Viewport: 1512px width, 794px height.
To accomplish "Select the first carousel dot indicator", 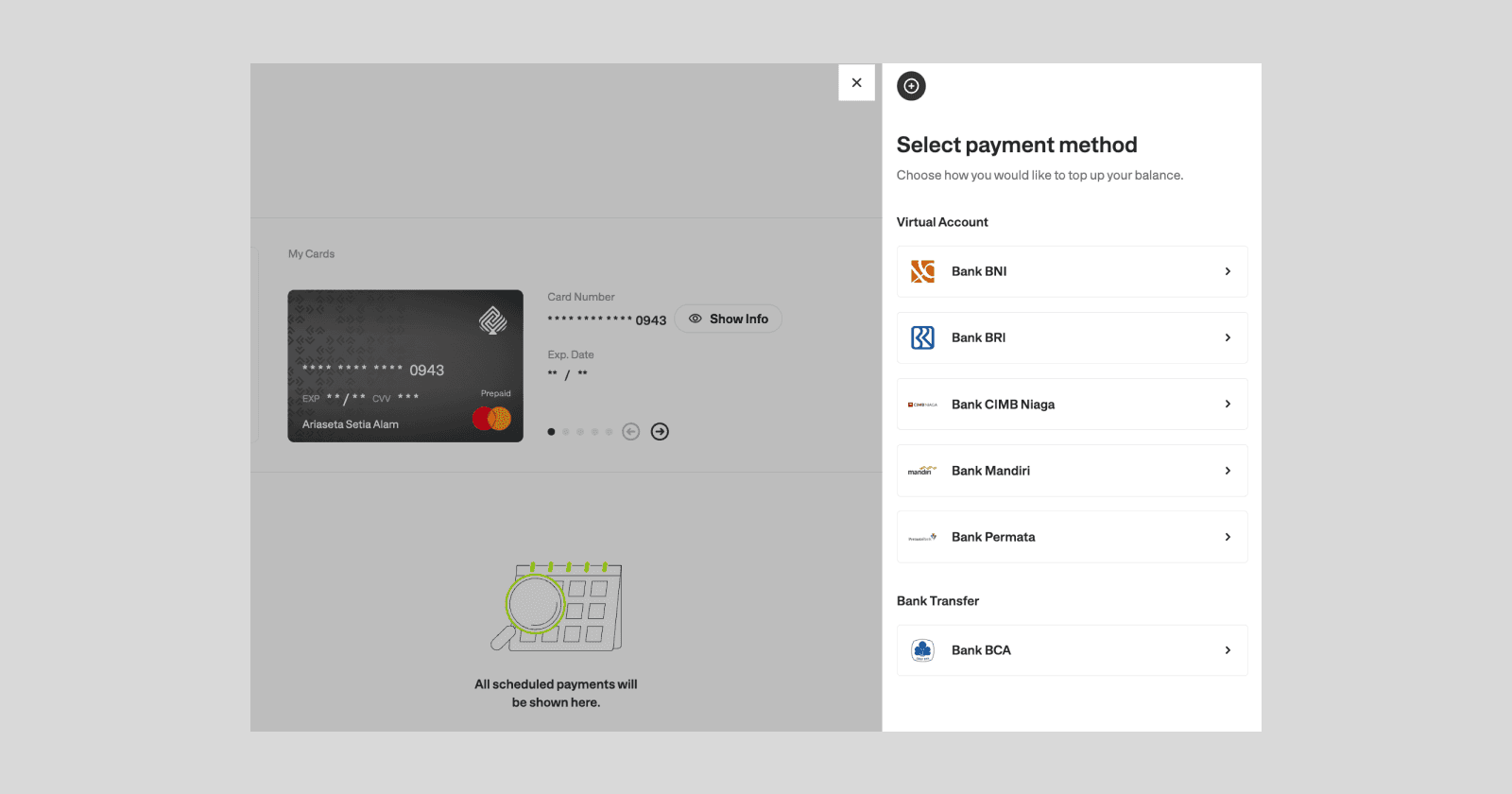I will 551,432.
